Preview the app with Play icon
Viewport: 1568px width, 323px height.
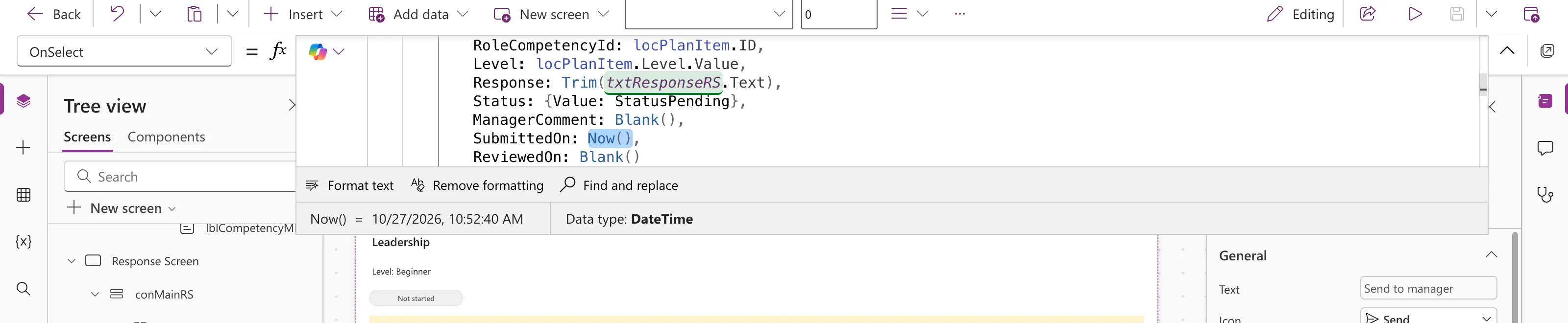click(x=1415, y=14)
